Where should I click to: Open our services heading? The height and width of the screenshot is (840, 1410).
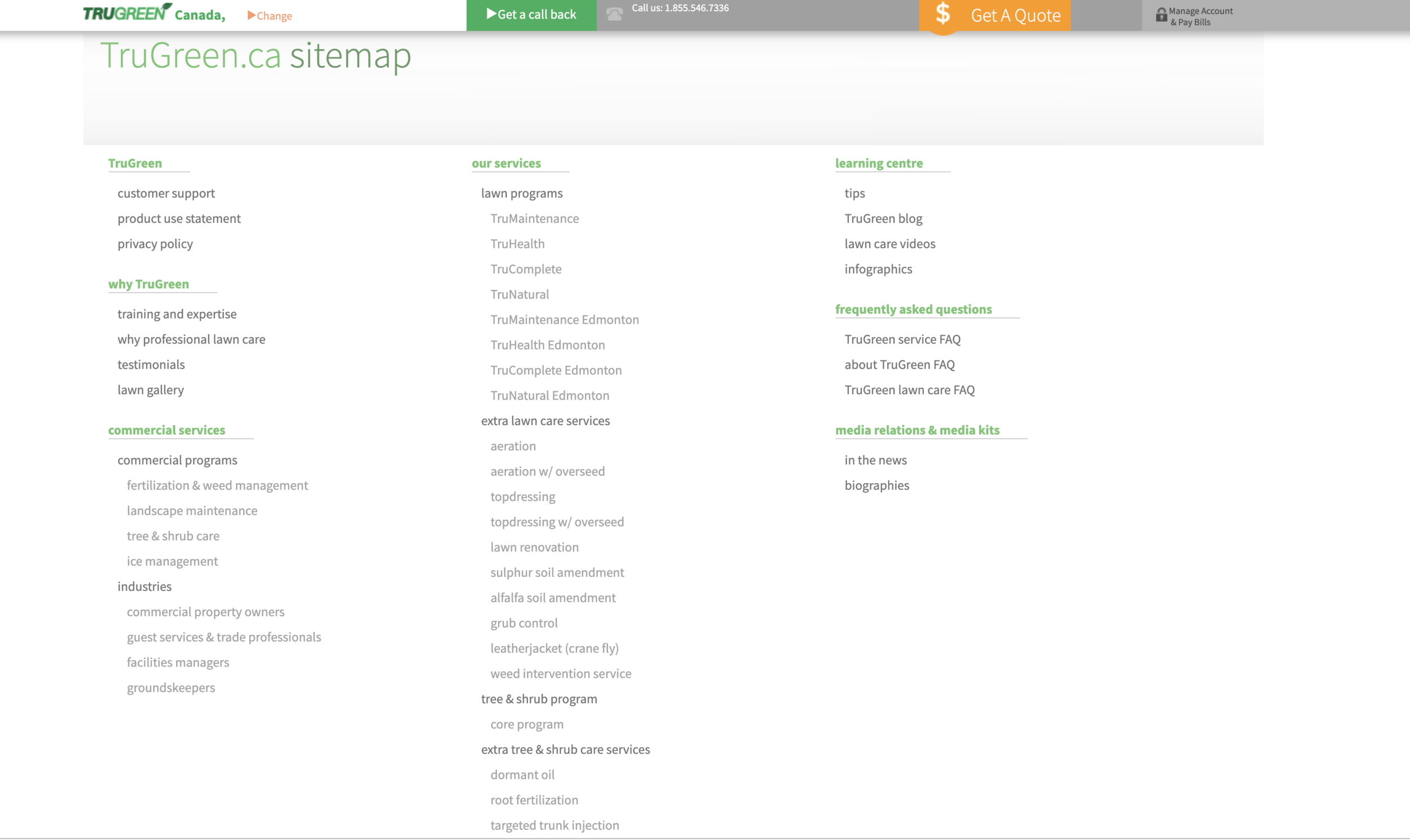[506, 163]
